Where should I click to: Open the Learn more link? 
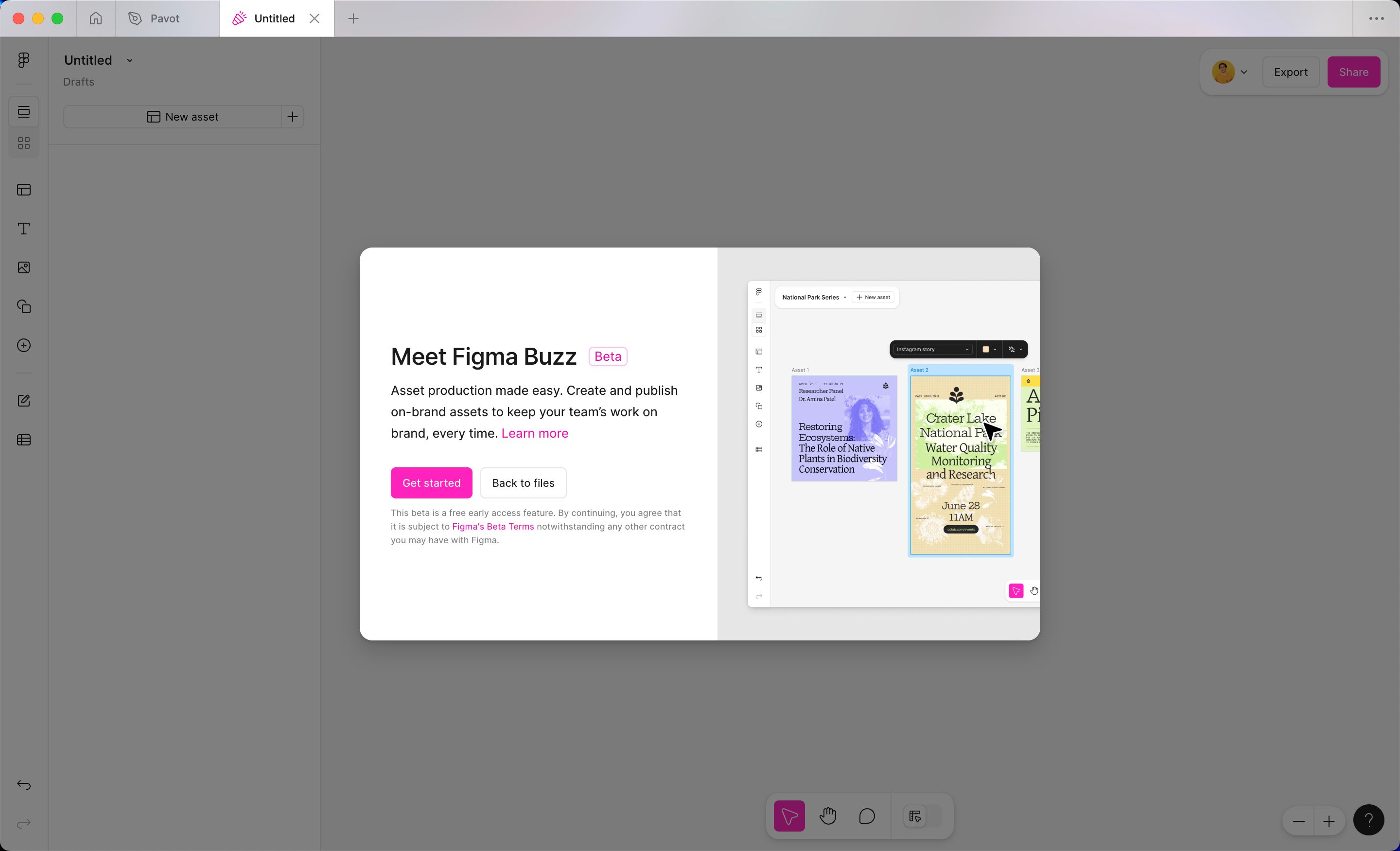point(534,433)
